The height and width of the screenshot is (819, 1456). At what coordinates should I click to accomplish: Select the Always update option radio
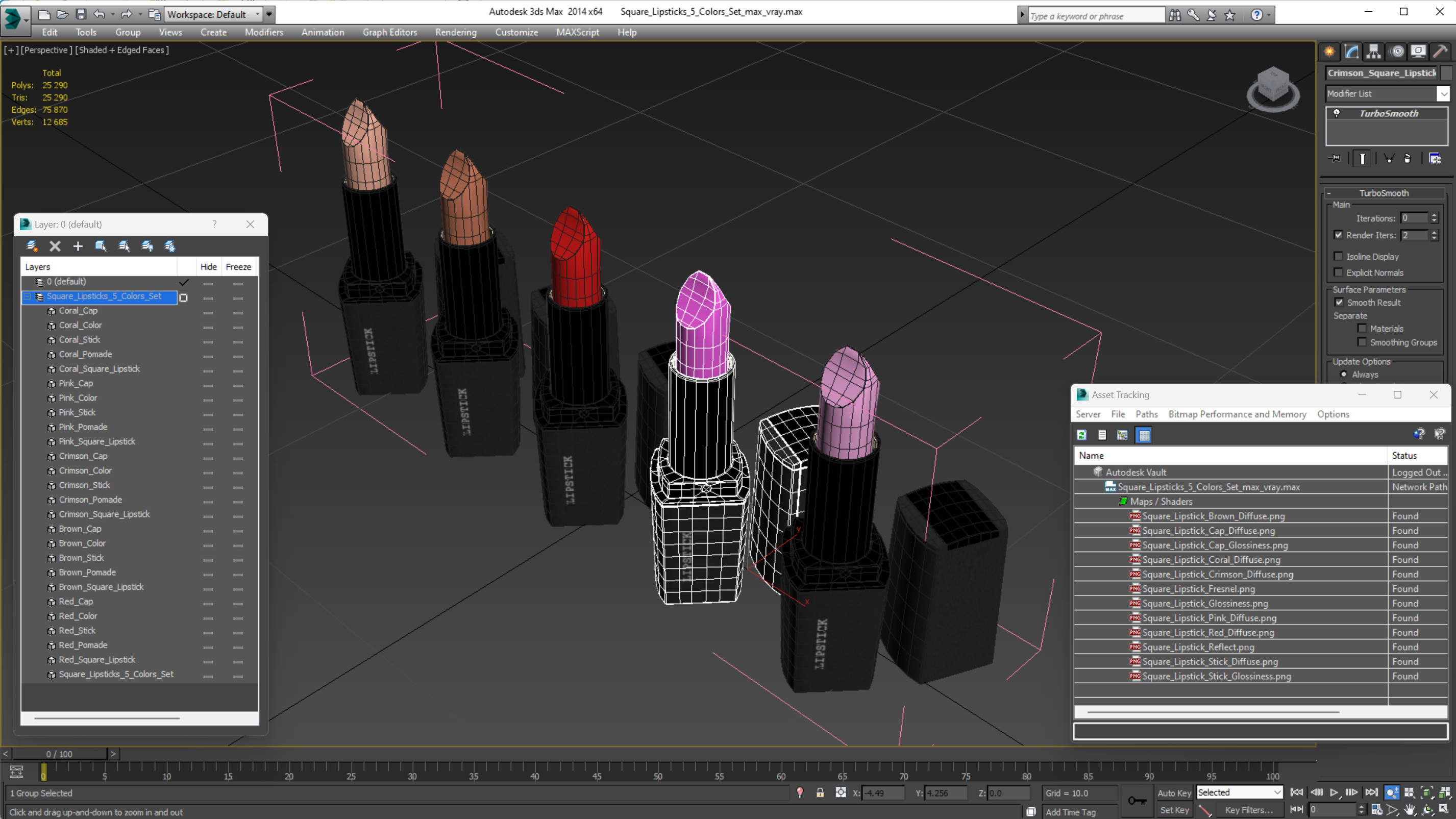[x=1344, y=374]
